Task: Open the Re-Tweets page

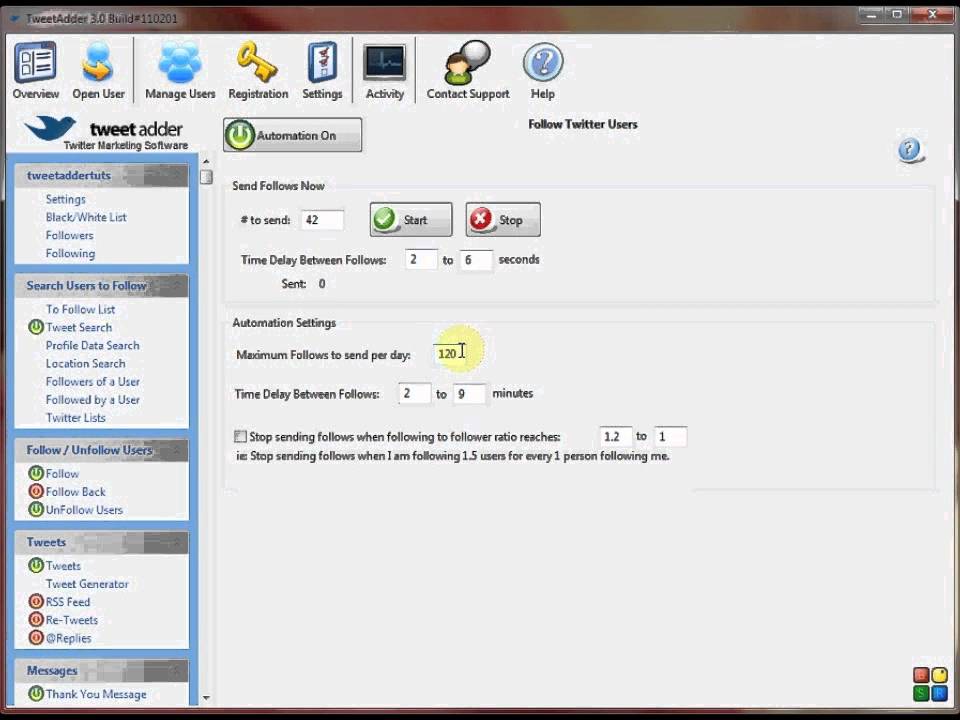Action: click(72, 620)
